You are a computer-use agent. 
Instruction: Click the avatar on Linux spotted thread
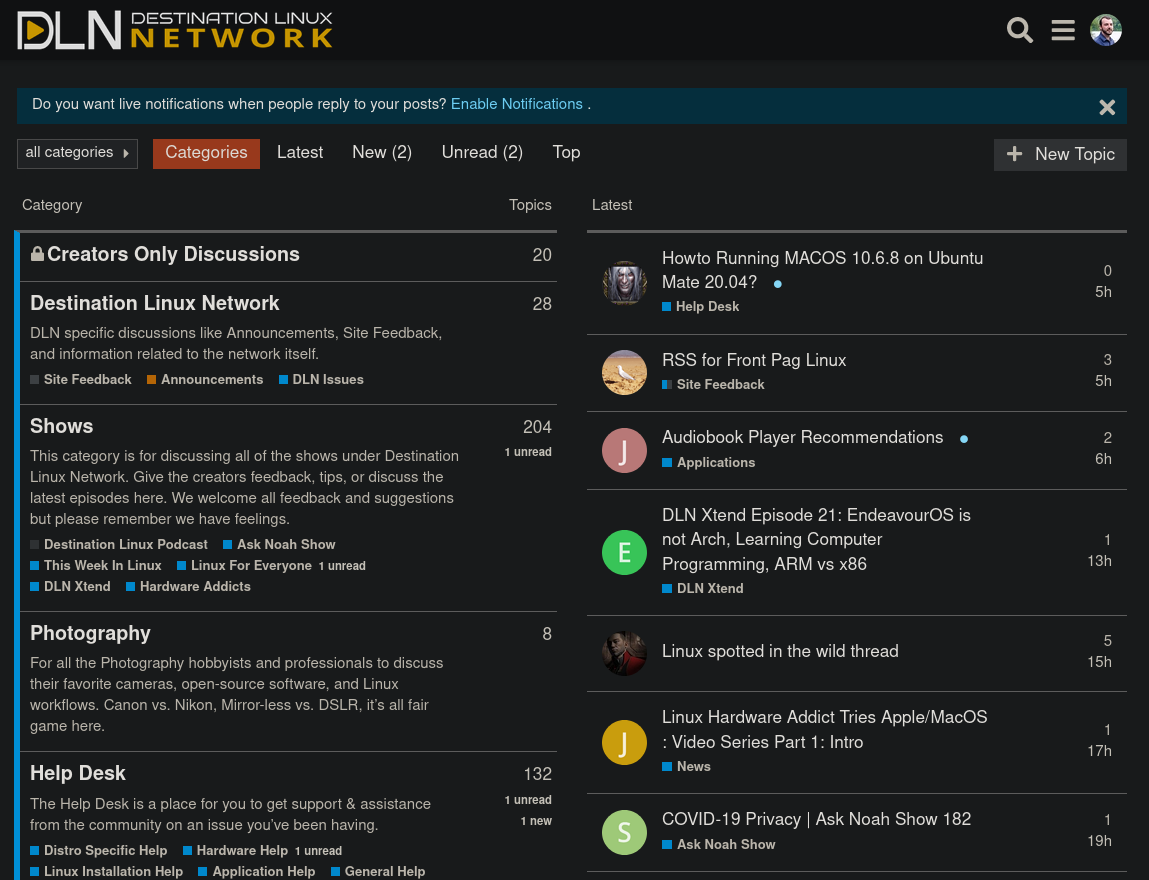(624, 653)
